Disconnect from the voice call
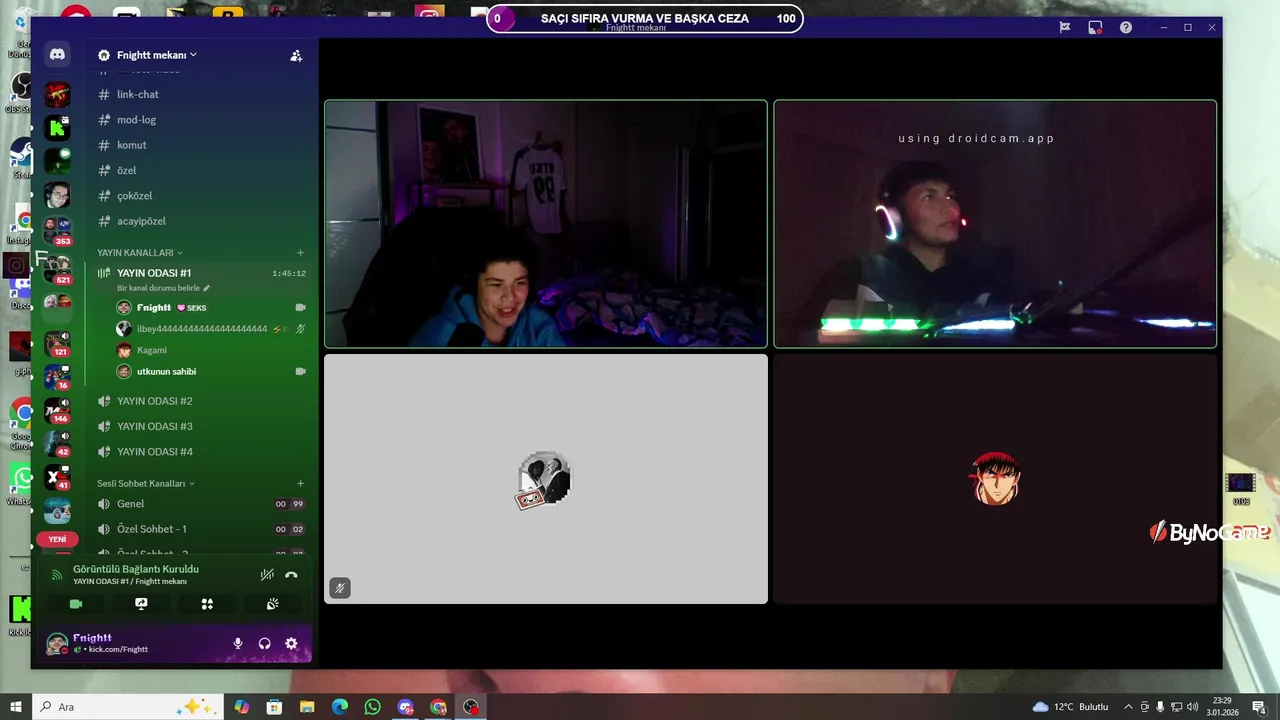The image size is (1280, 720). click(x=291, y=575)
